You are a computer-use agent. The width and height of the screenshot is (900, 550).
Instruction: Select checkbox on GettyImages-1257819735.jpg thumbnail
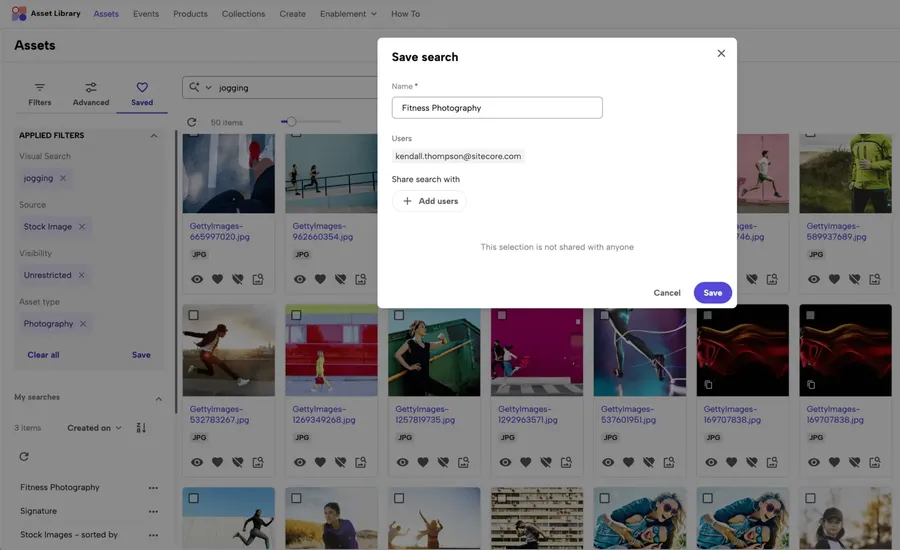[399, 315]
